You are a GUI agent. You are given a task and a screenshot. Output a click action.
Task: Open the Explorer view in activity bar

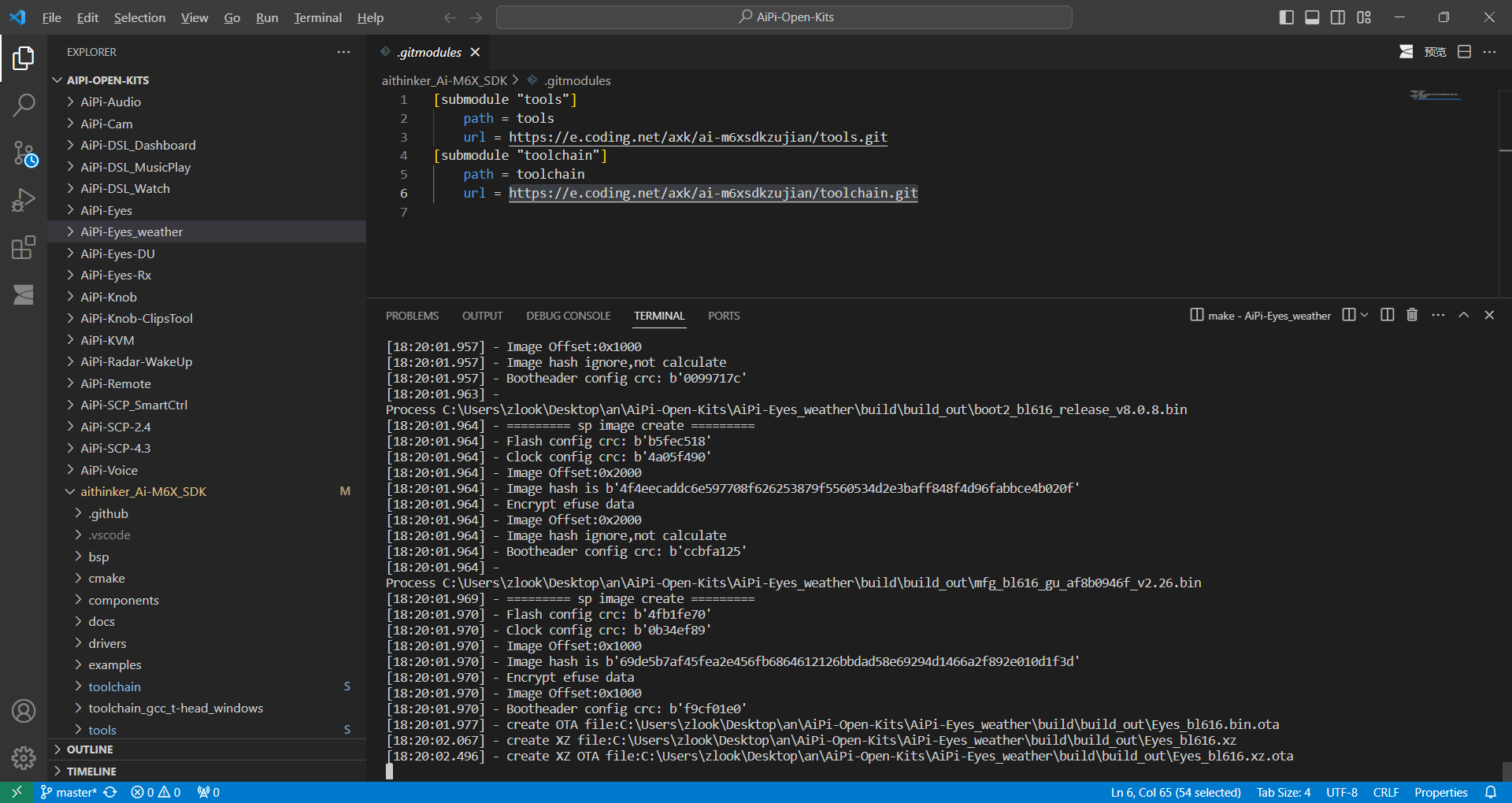coord(24,58)
